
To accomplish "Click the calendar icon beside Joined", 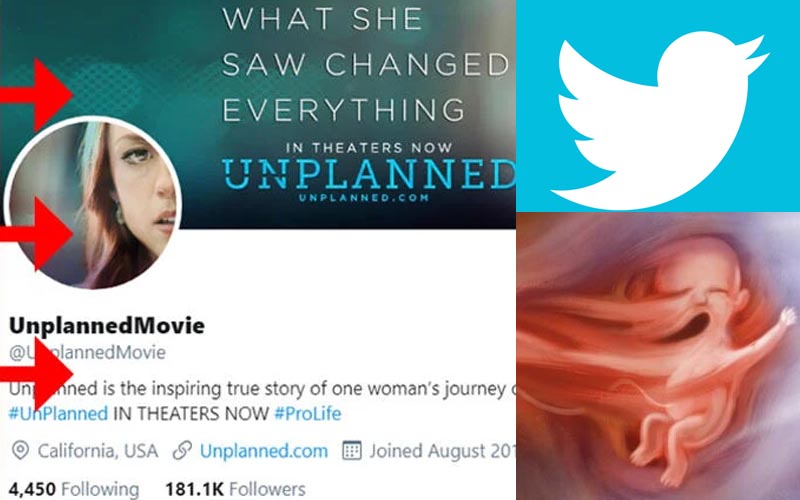I will (352, 451).
